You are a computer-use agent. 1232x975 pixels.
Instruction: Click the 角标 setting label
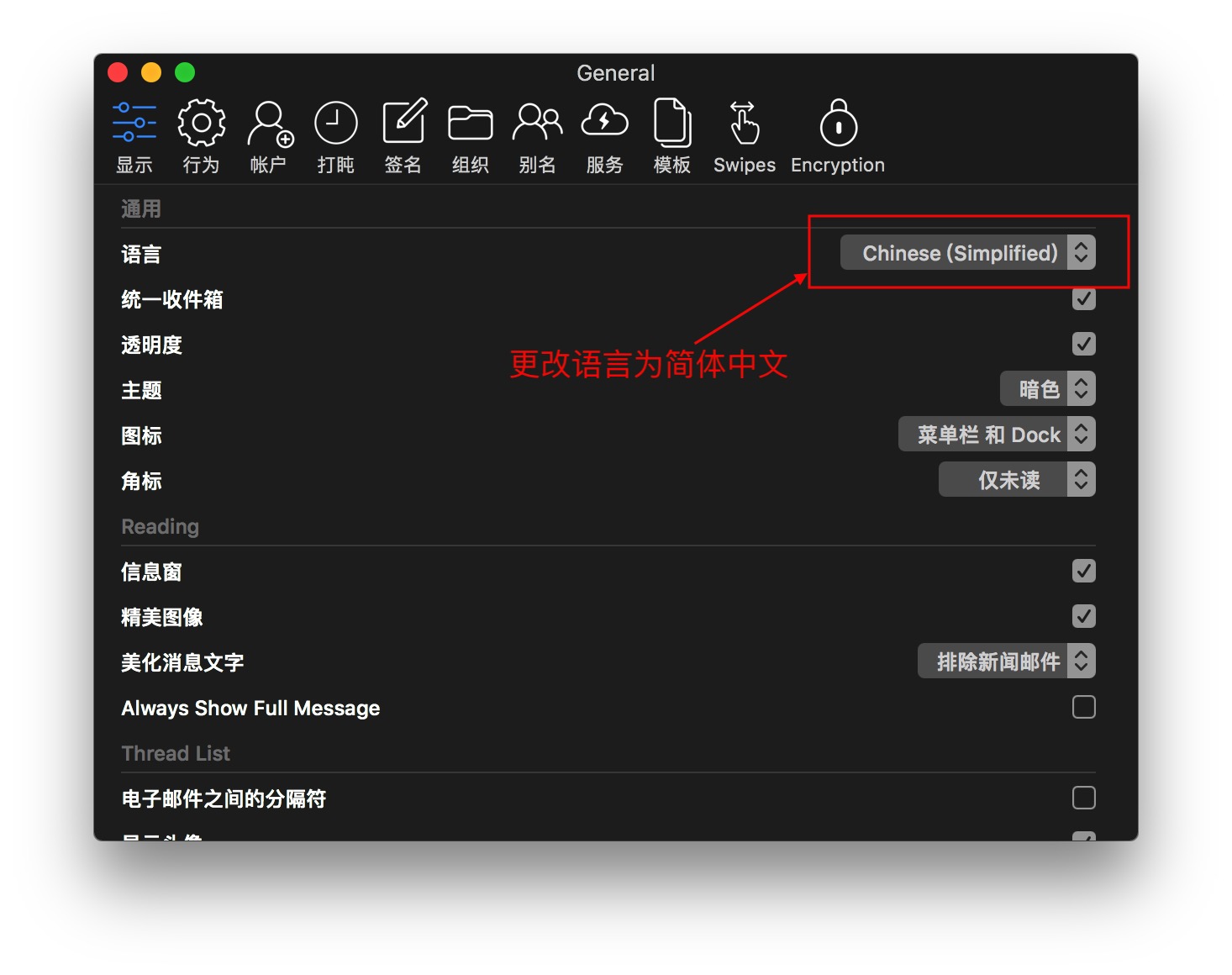141,481
